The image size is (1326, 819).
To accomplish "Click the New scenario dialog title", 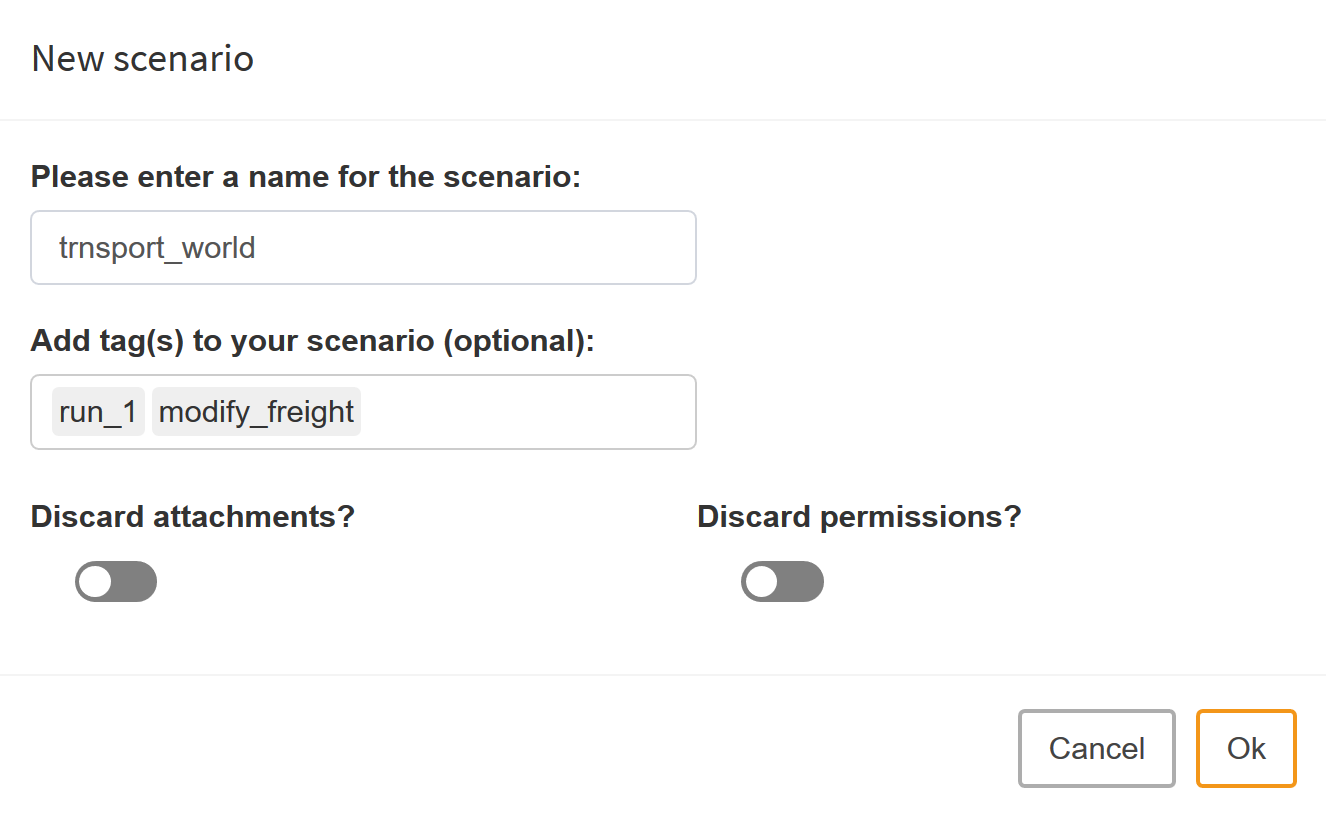I will 142,58.
